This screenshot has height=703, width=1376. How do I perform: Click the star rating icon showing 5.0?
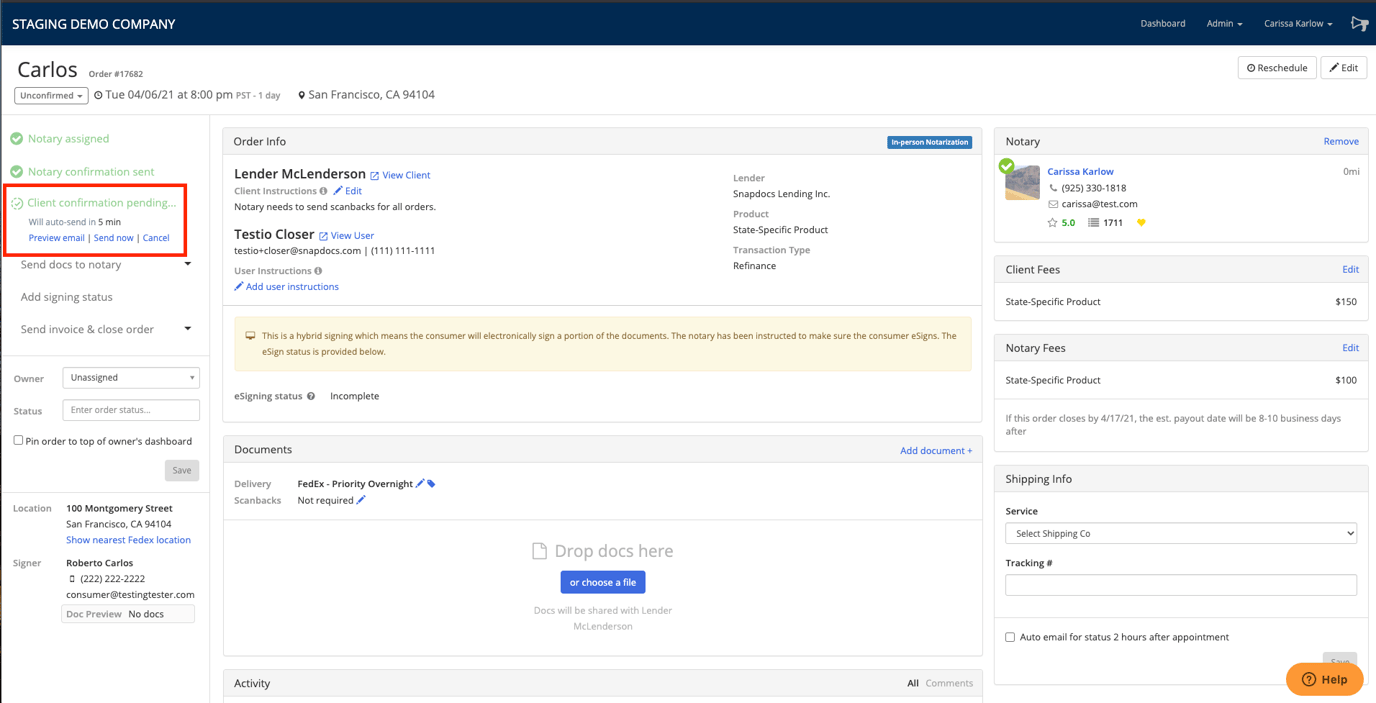pos(1052,222)
